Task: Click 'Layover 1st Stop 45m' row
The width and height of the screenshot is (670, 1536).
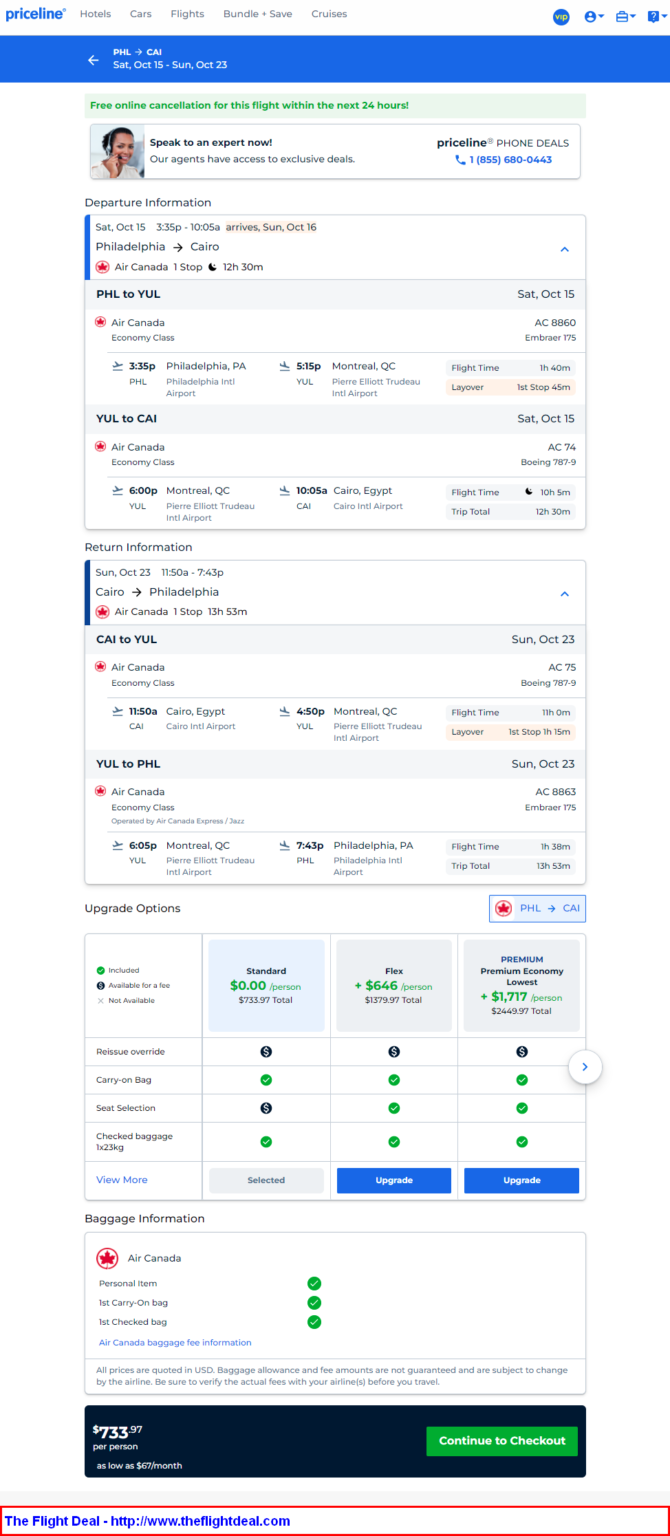Action: (x=511, y=387)
